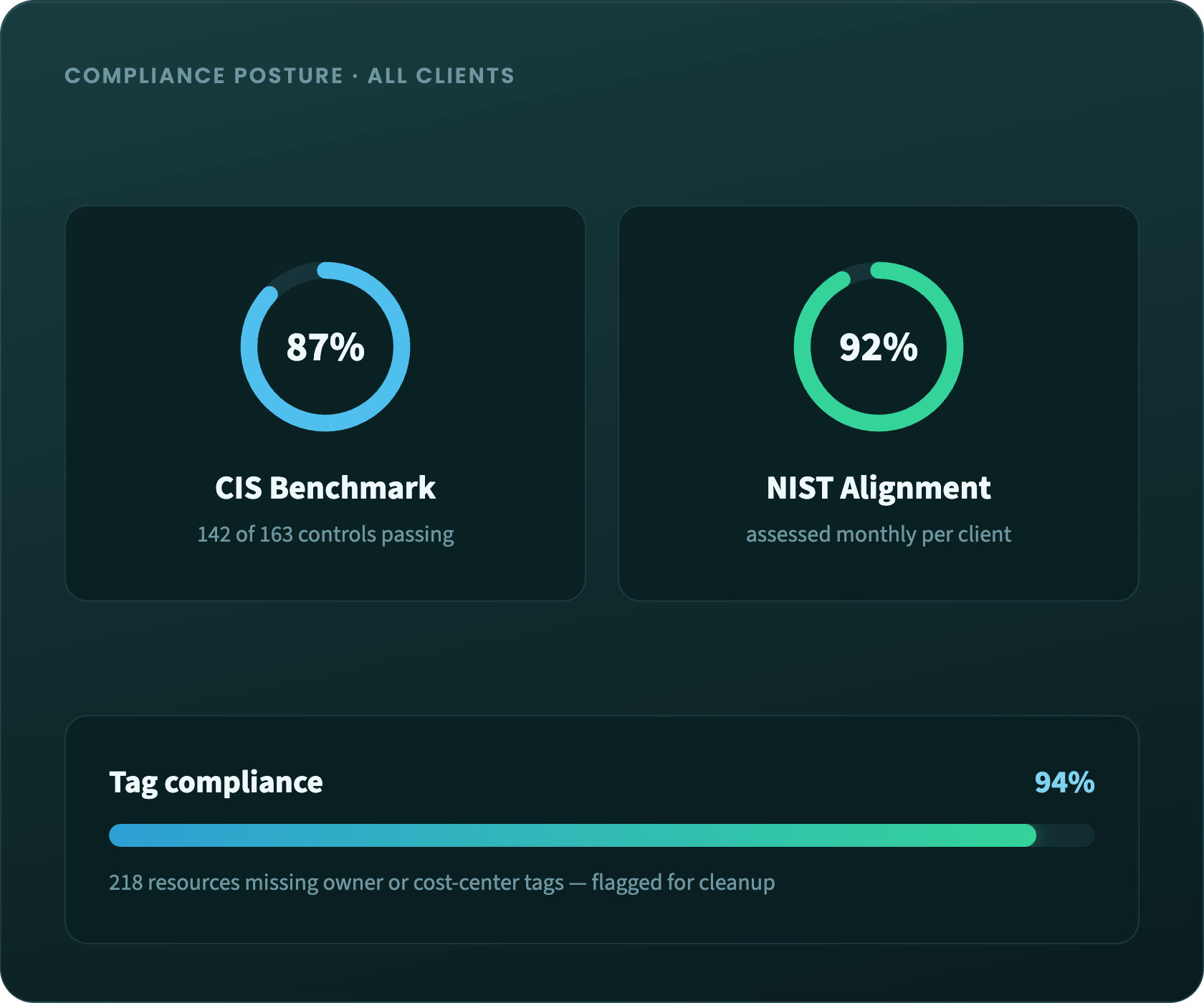Viewport: 1204px width, 1003px height.
Task: Click the Tag compliance label
Action: (216, 782)
